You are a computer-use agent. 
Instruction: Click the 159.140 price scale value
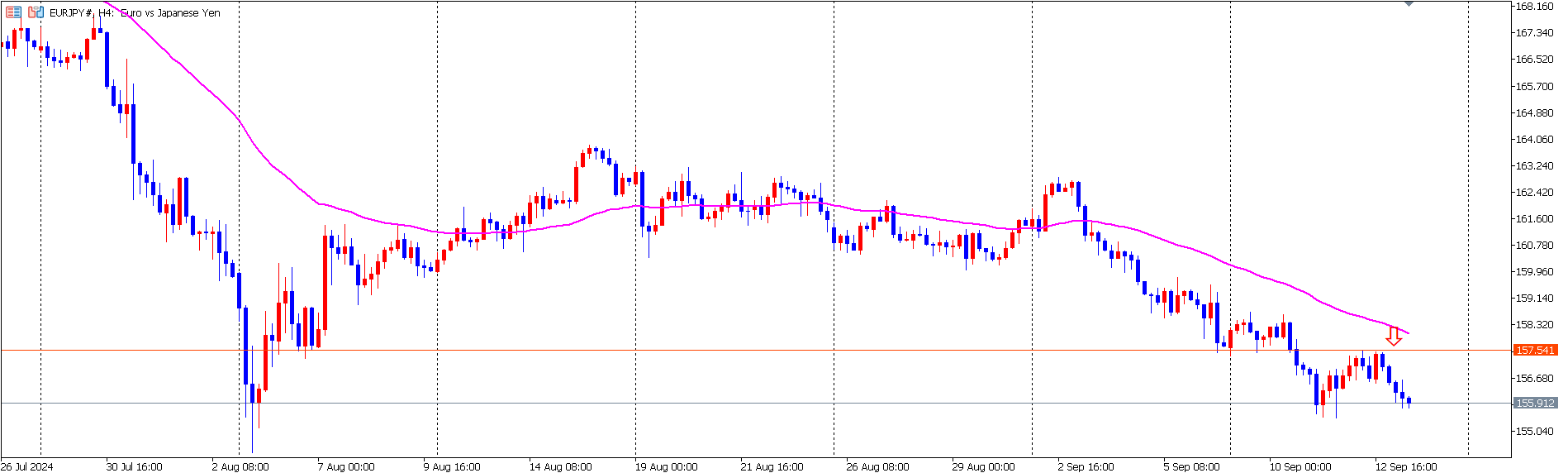(x=1535, y=298)
